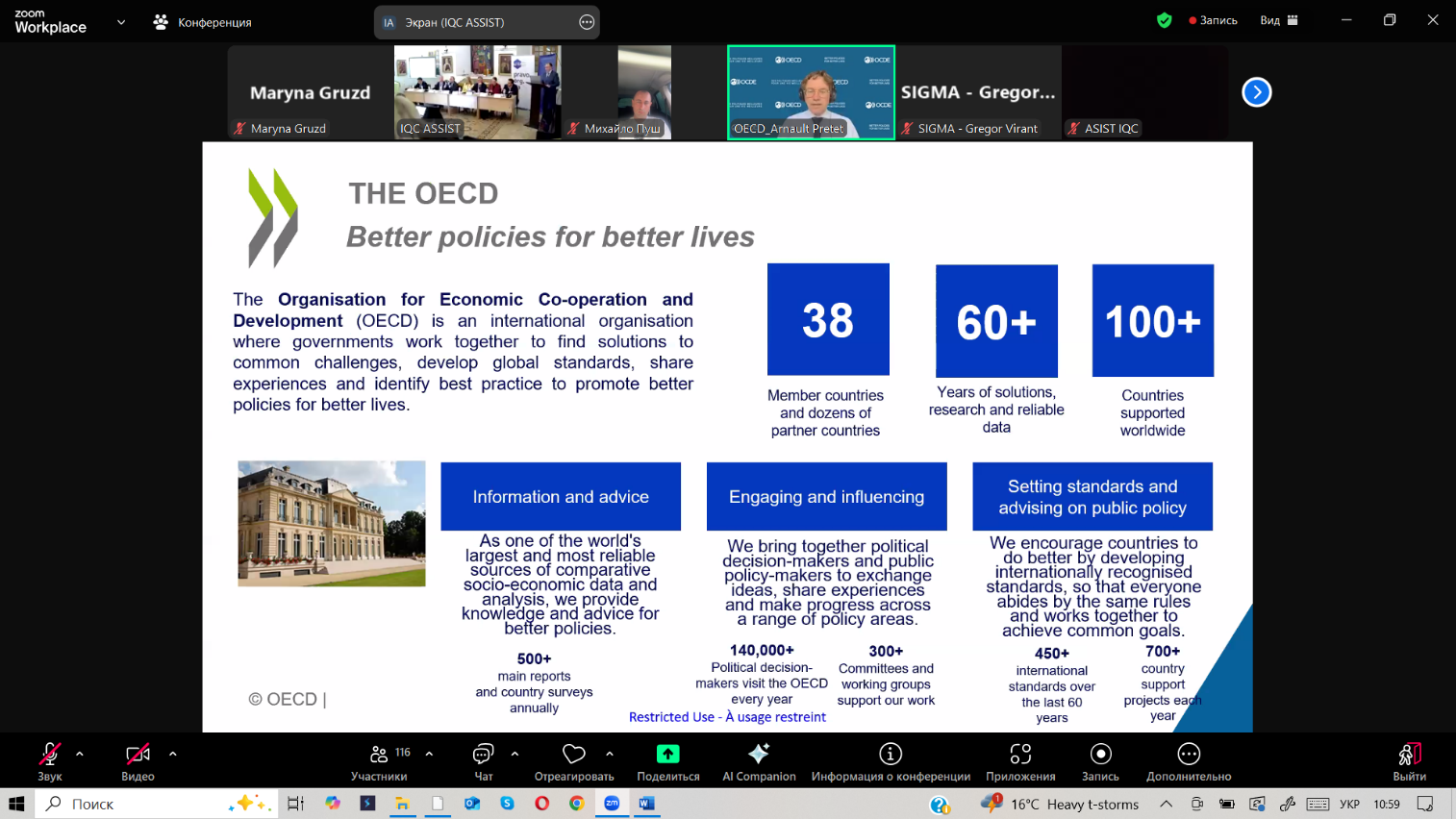Leave meeting with the Выйти button

1409,761
